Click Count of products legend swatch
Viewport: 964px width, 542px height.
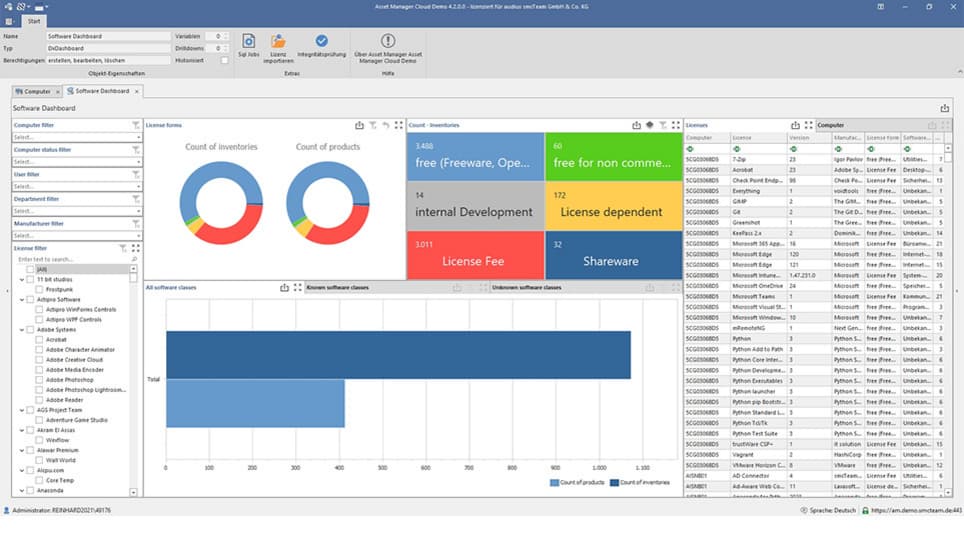point(555,482)
